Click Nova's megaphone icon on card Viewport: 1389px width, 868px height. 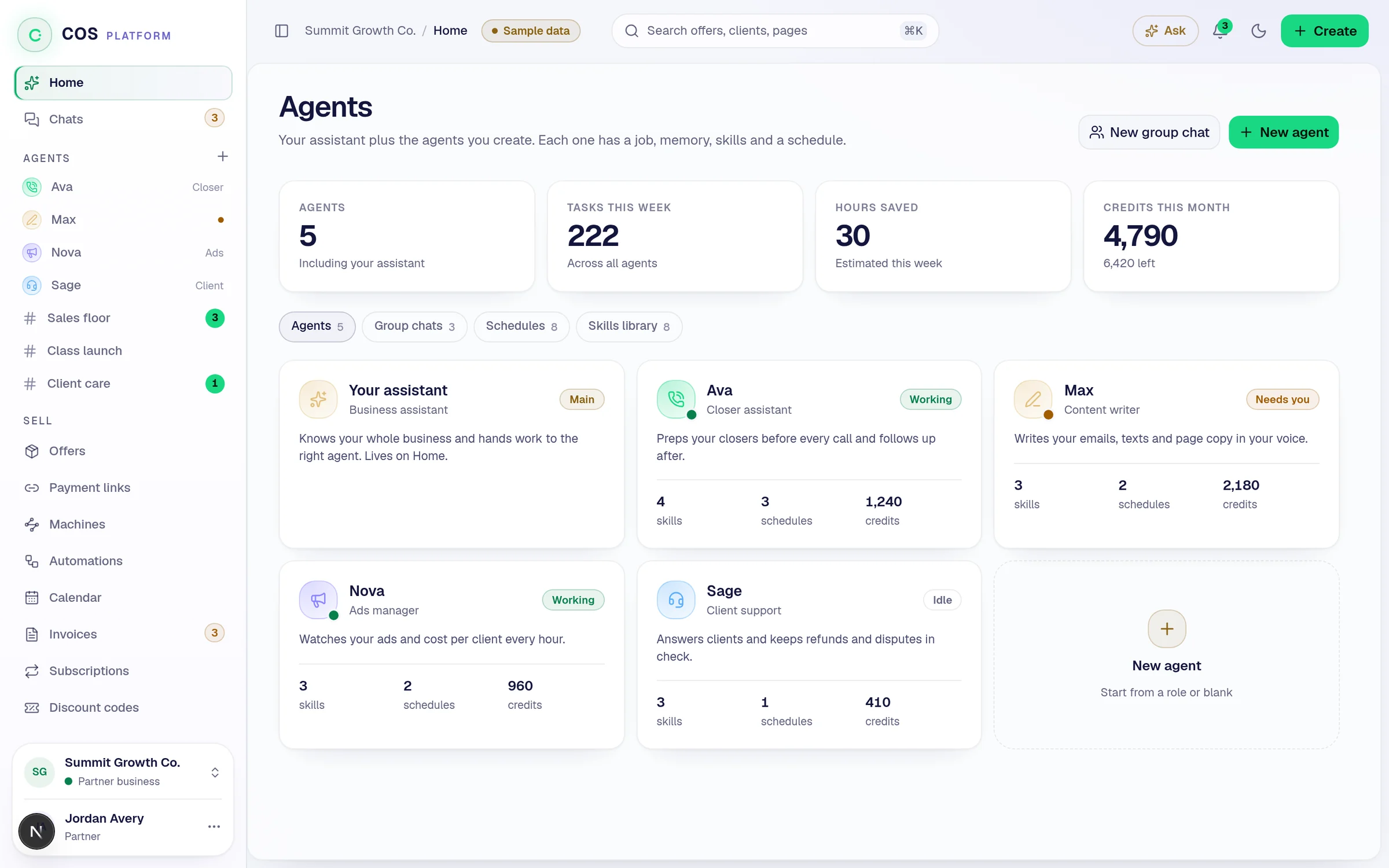click(x=318, y=600)
